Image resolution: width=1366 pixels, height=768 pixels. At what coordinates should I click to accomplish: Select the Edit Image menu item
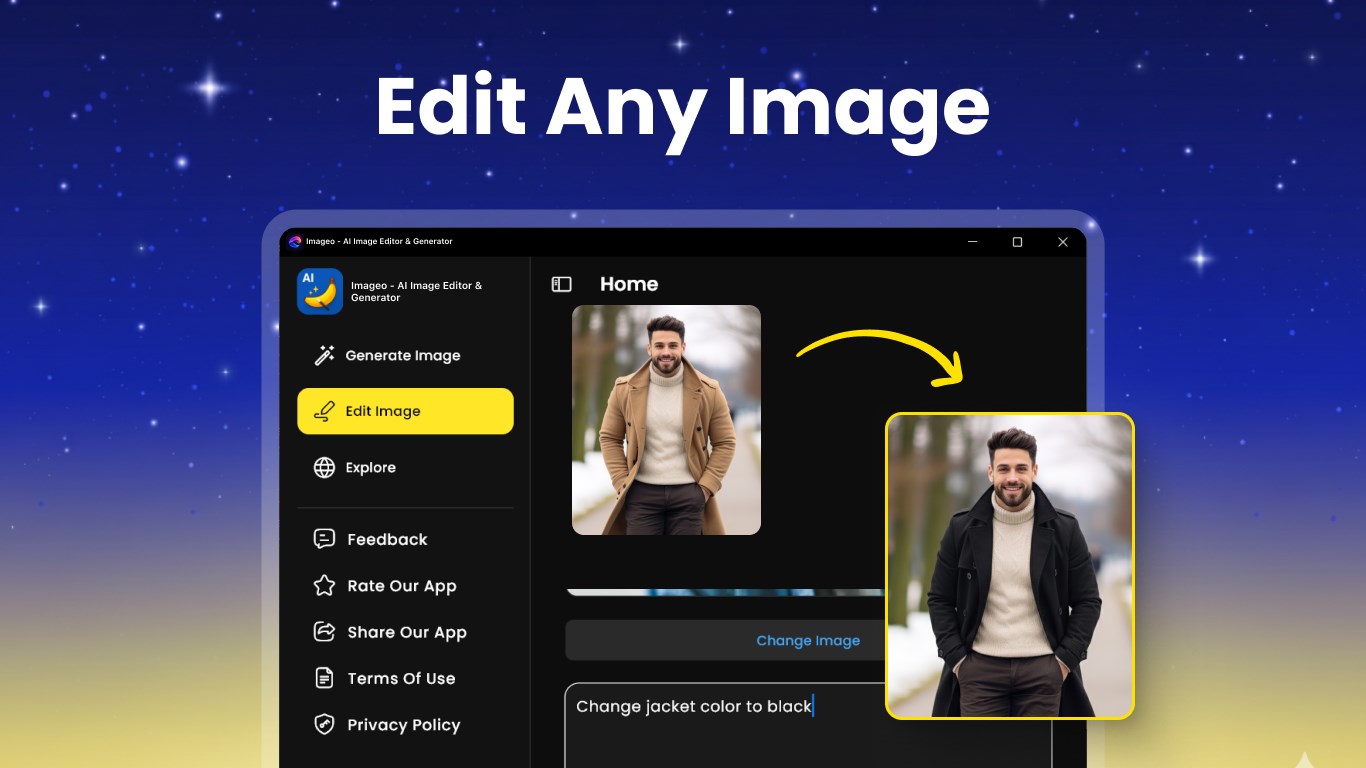click(x=405, y=411)
